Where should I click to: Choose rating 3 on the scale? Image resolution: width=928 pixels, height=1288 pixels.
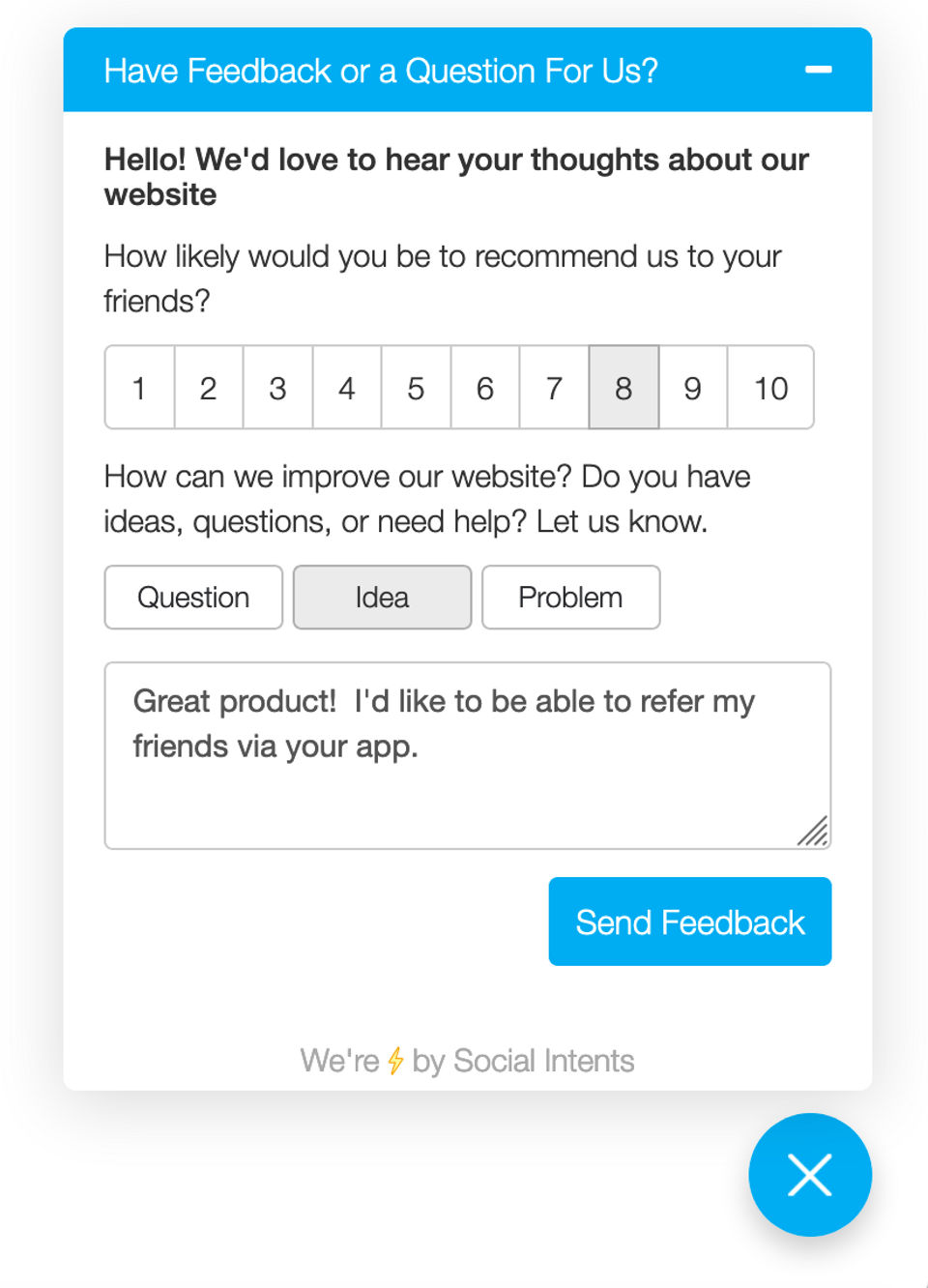click(278, 388)
